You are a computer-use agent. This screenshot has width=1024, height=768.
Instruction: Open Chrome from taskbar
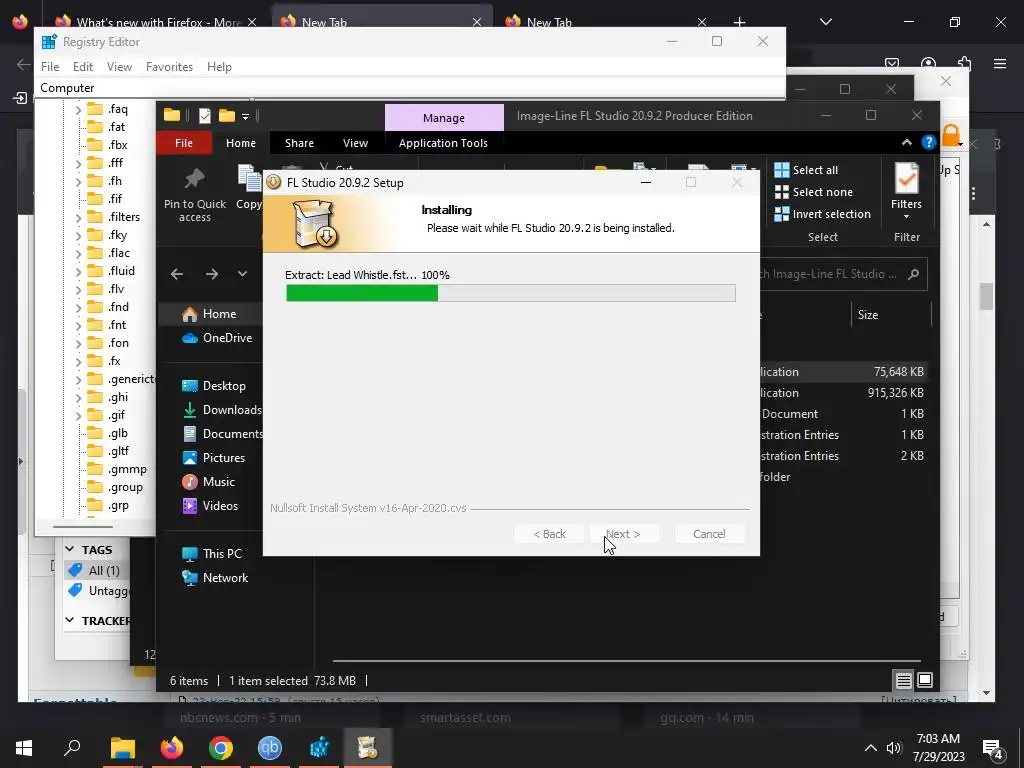tap(221, 748)
